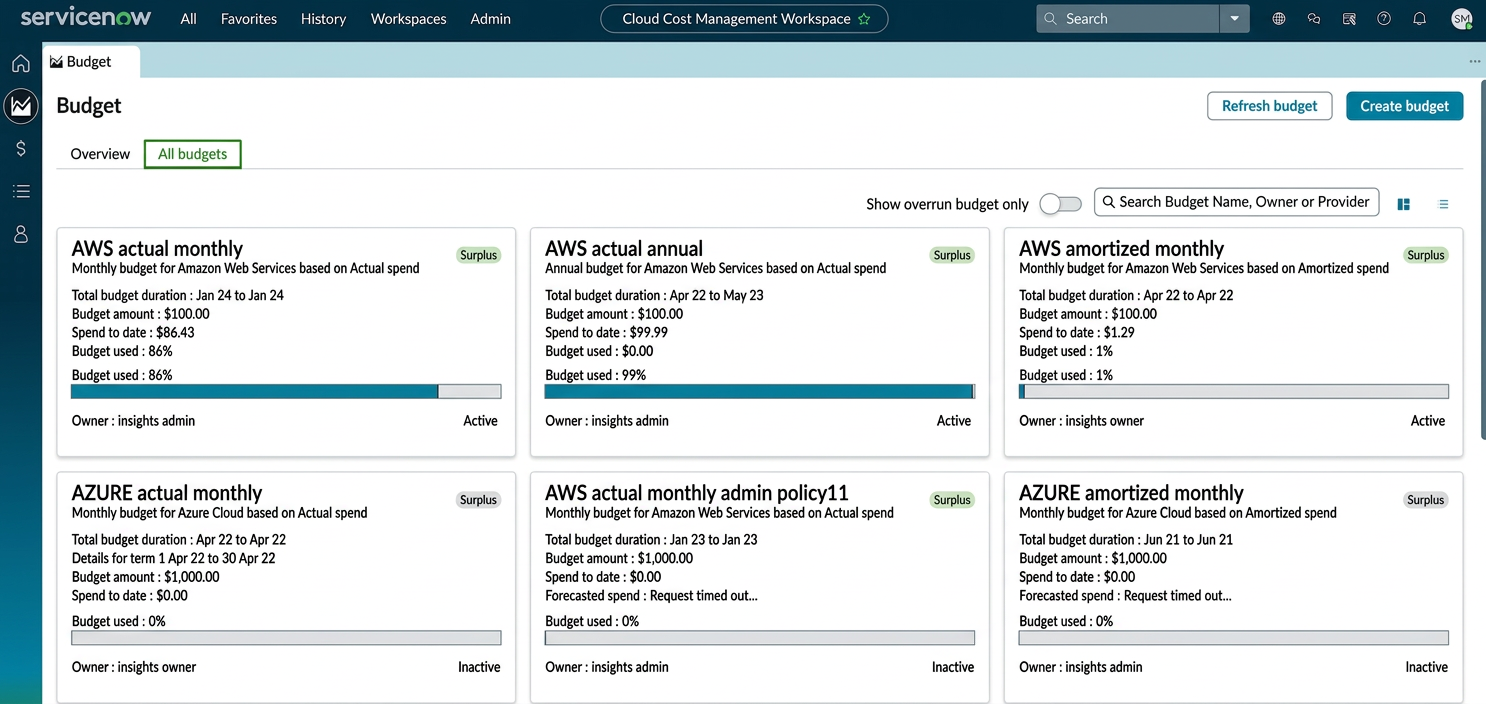Click the sidebar-toggle icon next to chat icon
1486x704 pixels.
tap(1349, 18)
